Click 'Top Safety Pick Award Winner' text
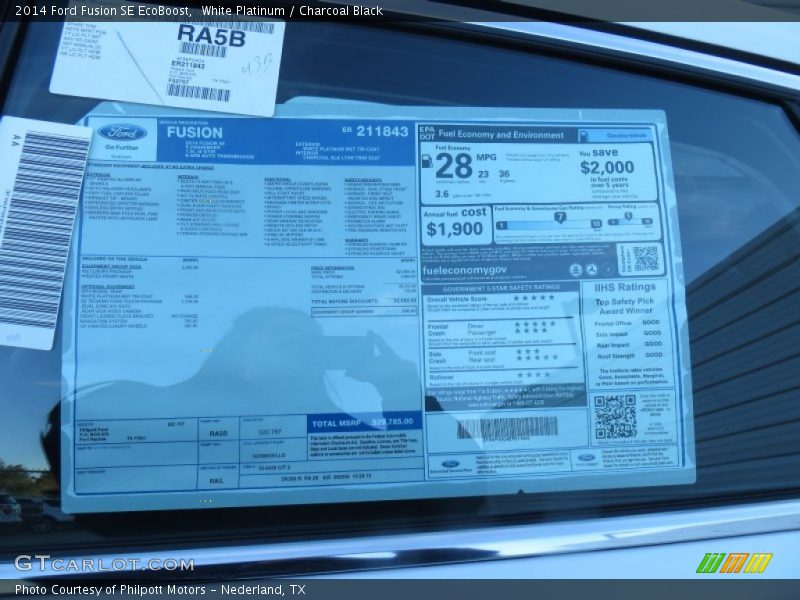This screenshot has width=800, height=600. point(624,306)
